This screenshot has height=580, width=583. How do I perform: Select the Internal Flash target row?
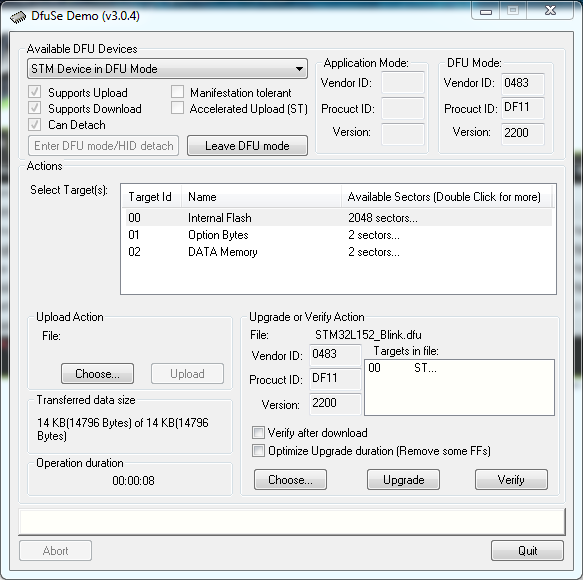338,218
